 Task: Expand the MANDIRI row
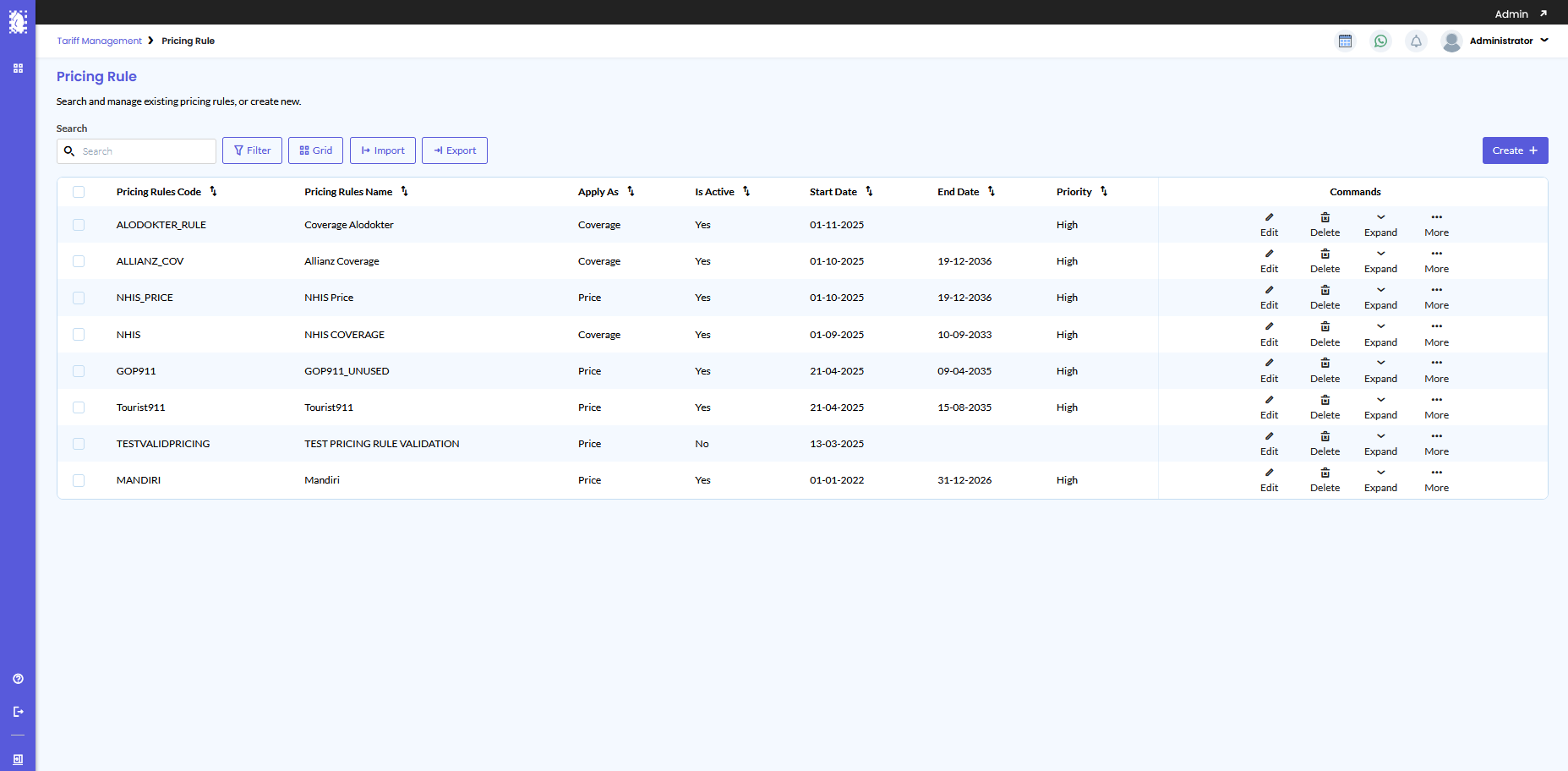click(1380, 480)
